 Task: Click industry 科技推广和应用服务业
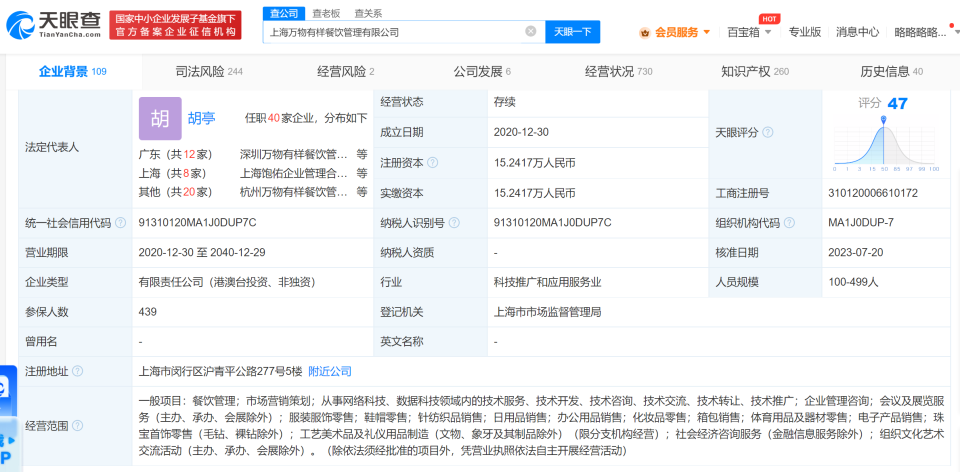547,282
